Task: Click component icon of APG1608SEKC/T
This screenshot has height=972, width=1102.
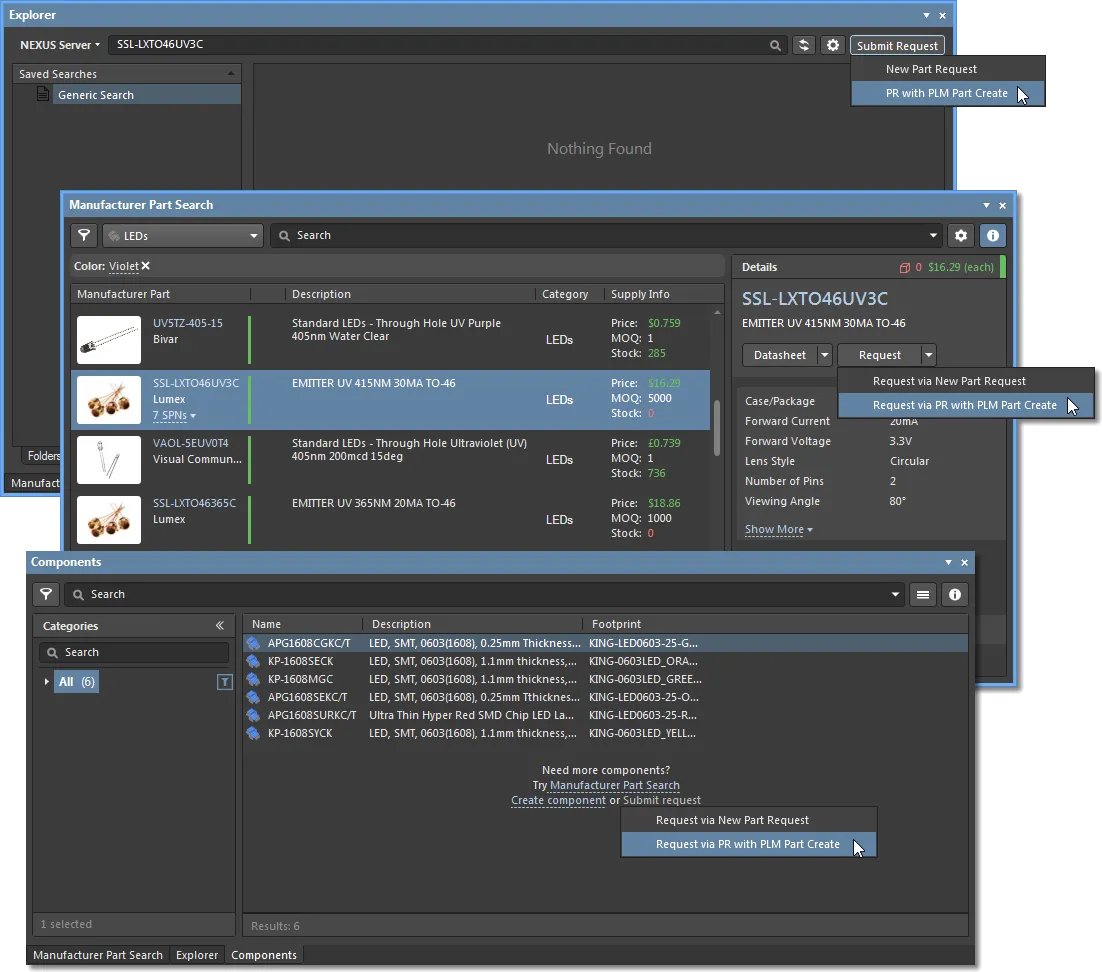Action: [253, 697]
